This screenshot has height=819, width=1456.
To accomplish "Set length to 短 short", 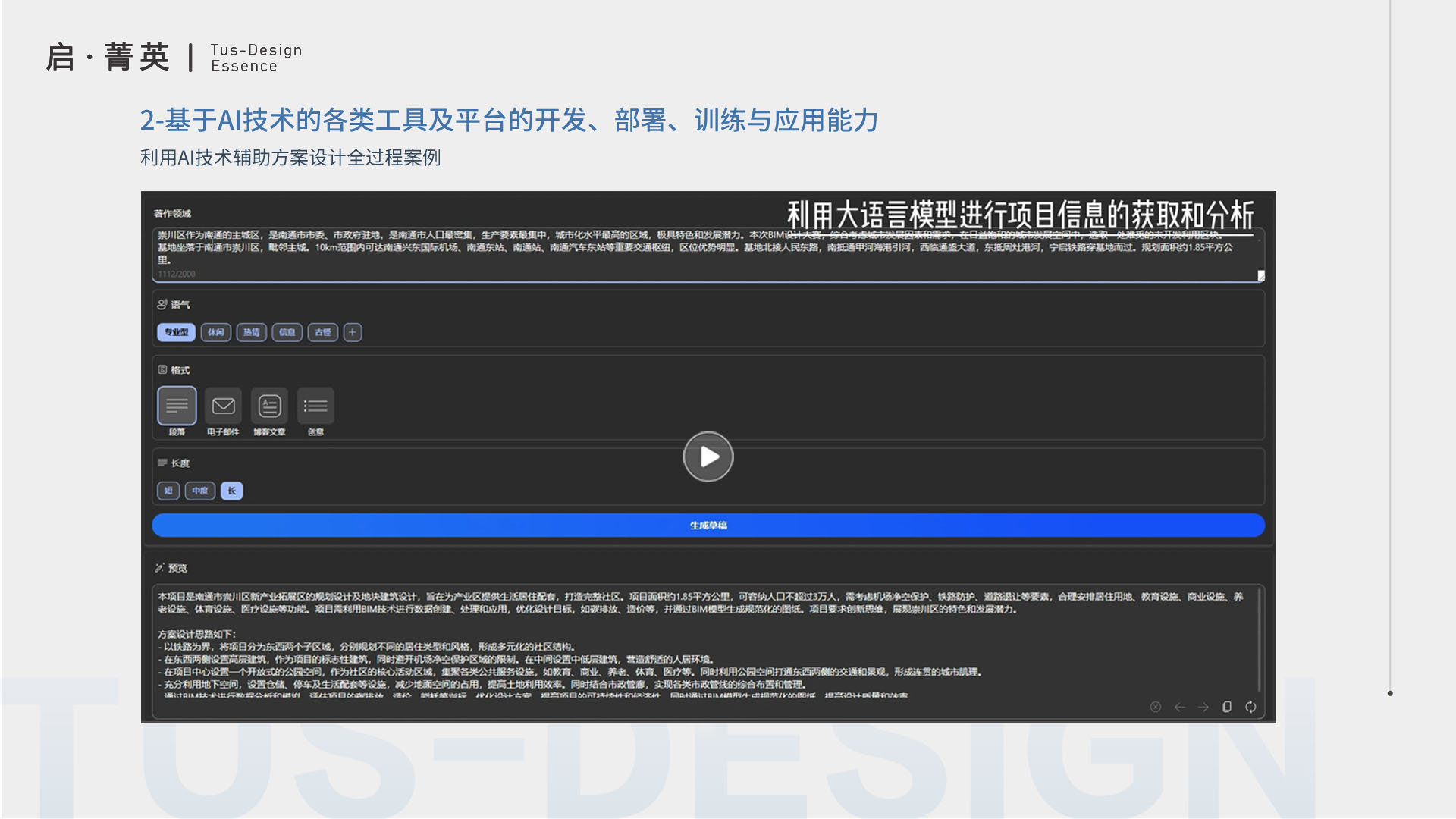I will click(168, 491).
